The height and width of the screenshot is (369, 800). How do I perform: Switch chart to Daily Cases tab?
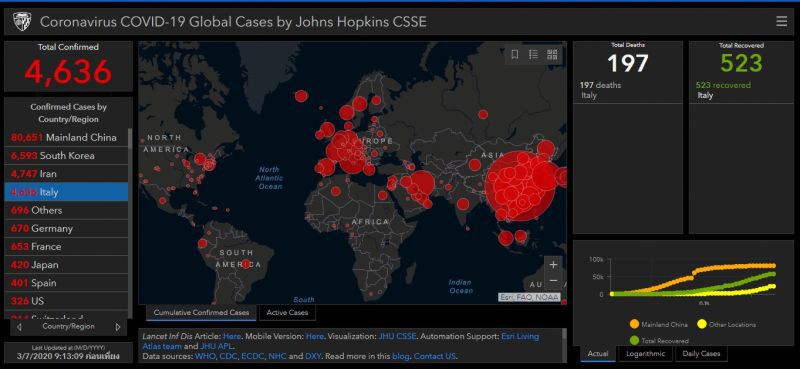click(x=703, y=353)
